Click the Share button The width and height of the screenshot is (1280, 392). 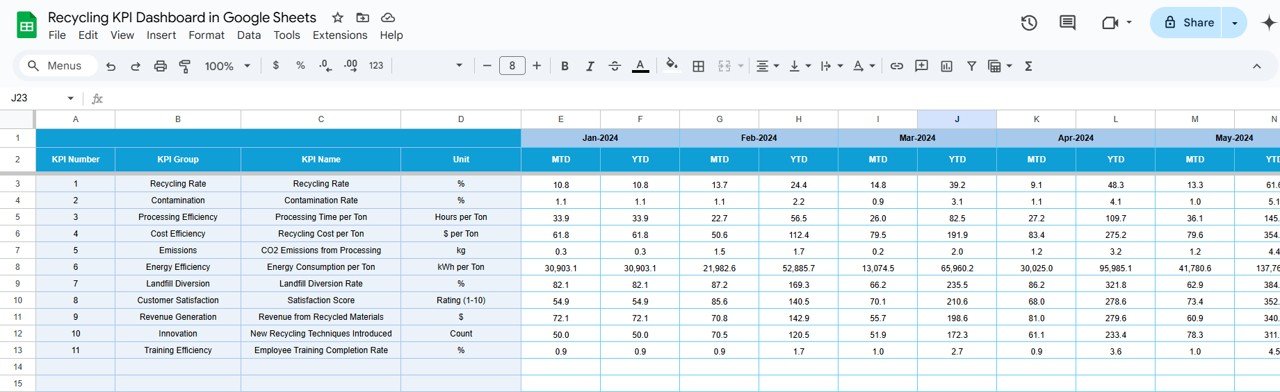pos(1187,22)
